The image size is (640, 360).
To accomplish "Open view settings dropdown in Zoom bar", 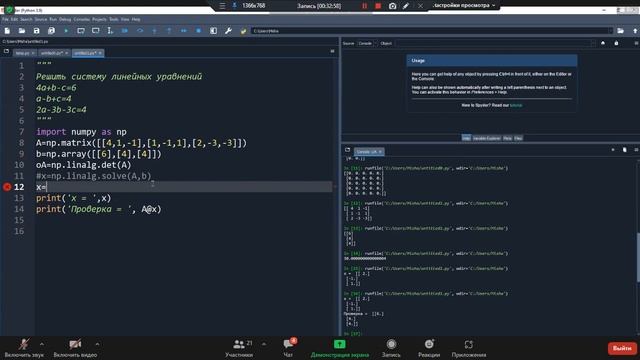I will [464, 6].
